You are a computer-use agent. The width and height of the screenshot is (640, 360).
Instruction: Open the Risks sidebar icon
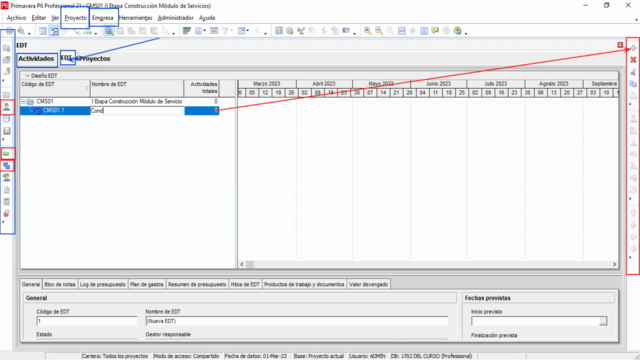pos(7,213)
